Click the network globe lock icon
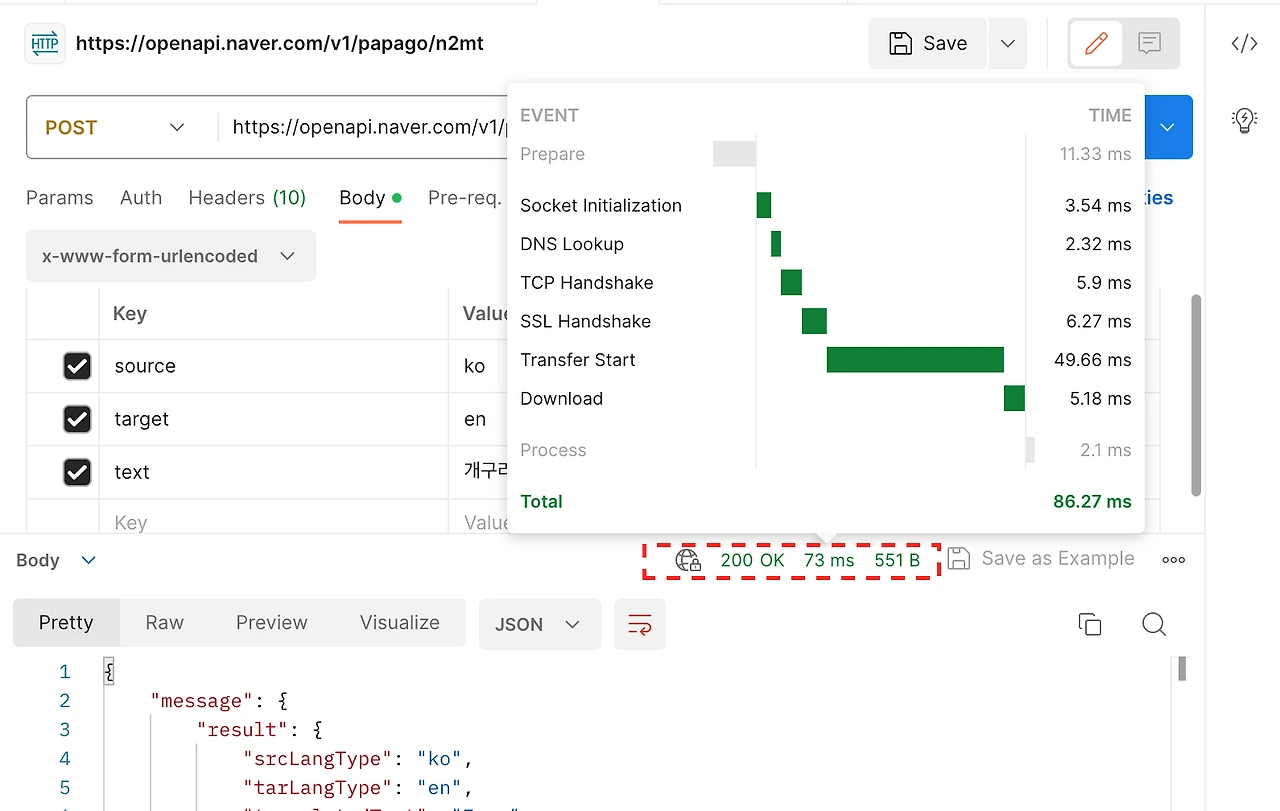The height and width of the screenshot is (811, 1280). click(x=688, y=560)
